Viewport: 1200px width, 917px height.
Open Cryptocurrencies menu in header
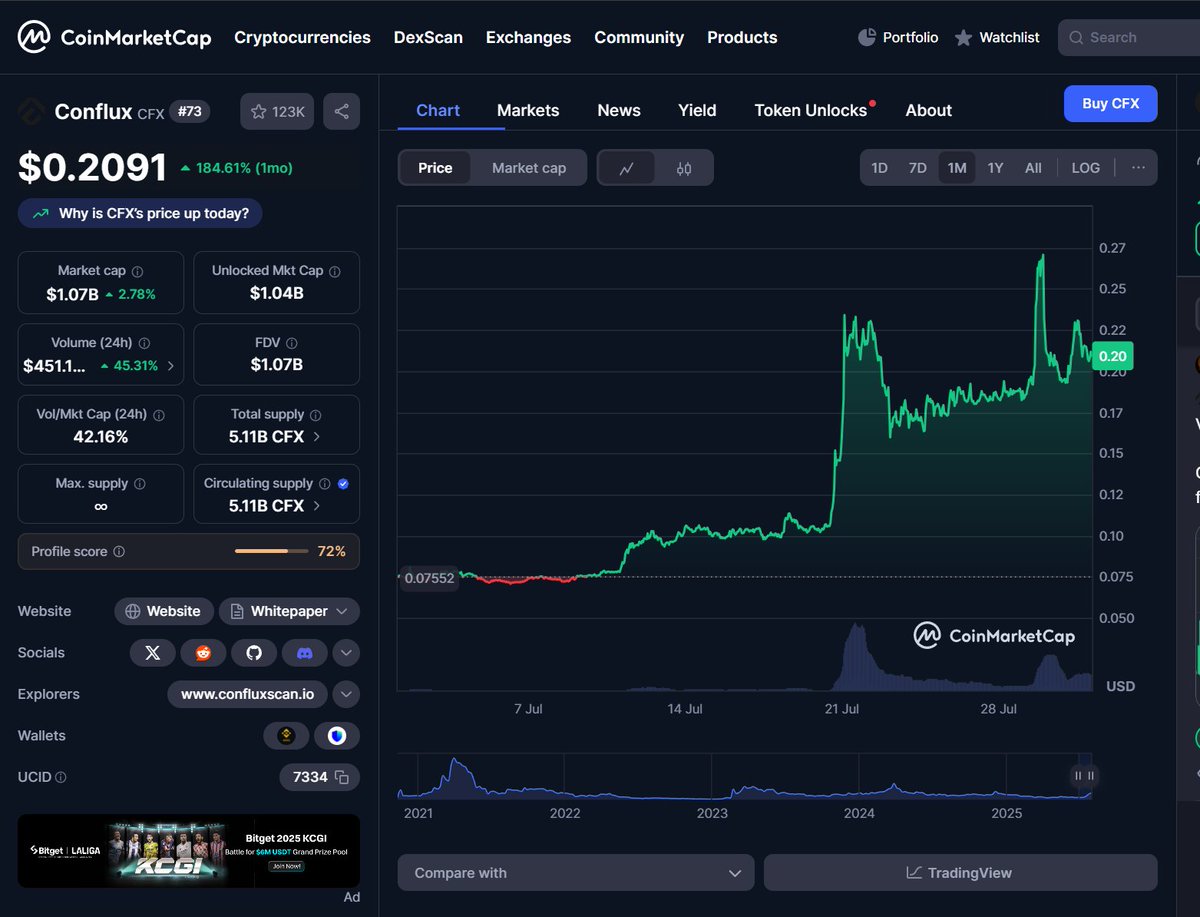point(302,37)
